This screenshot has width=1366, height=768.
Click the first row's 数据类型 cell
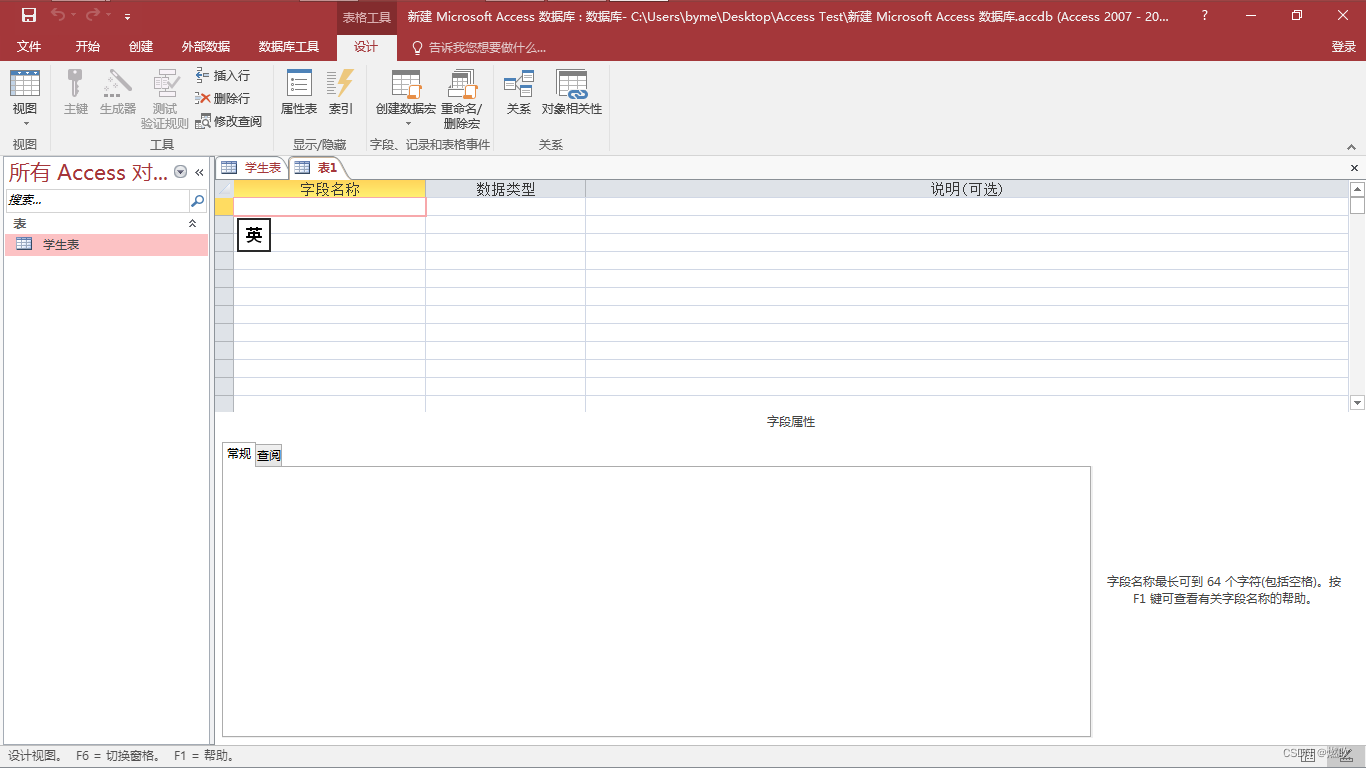tap(506, 207)
